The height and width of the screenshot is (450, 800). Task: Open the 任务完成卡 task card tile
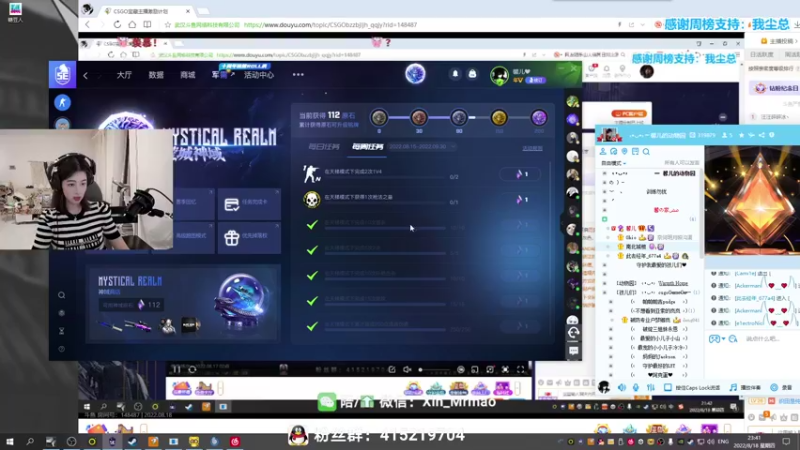click(249, 204)
